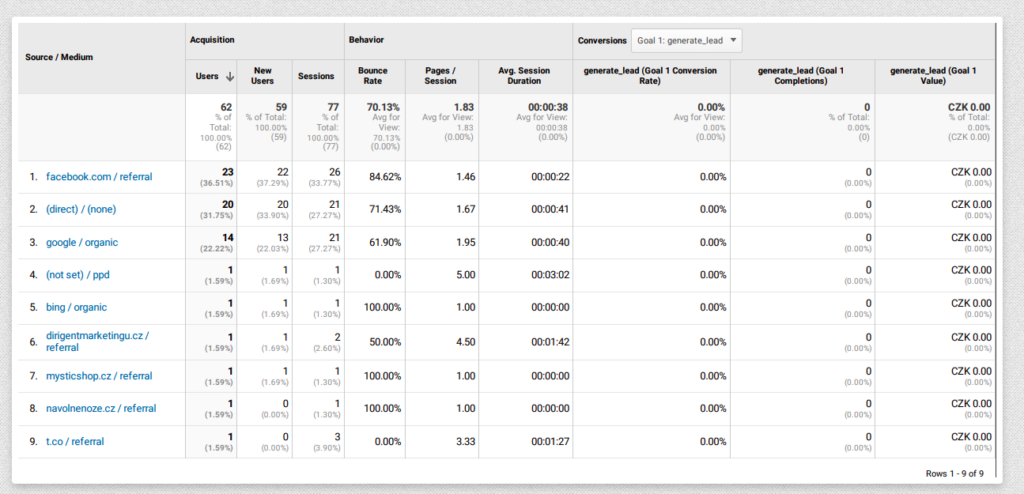Sort by Goal 1 Completions column
Screen dimensions: 1024x494
click(803, 76)
